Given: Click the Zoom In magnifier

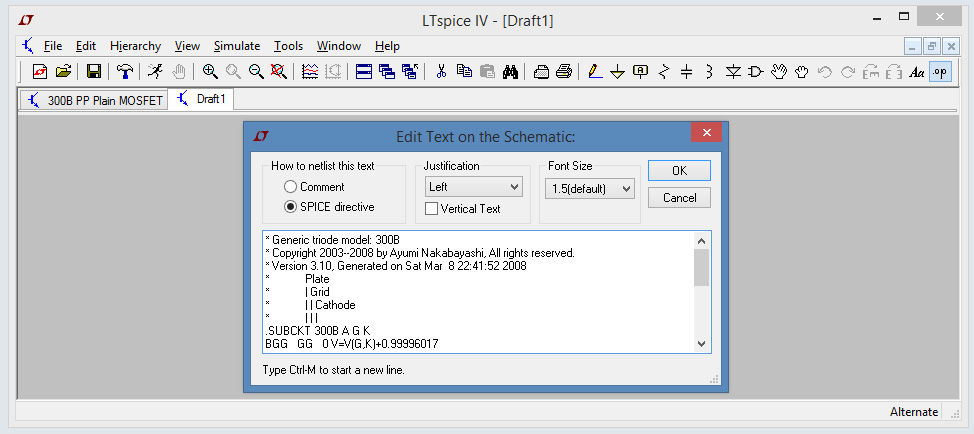Looking at the screenshot, I should 210,71.
